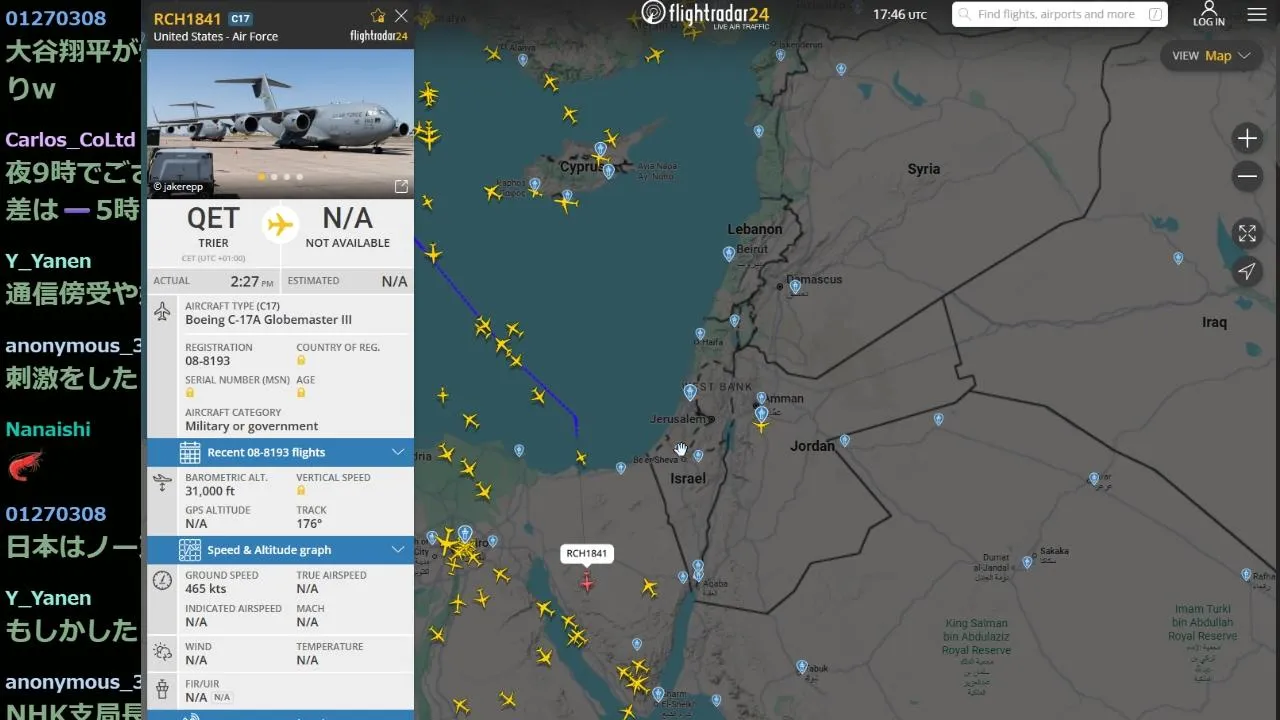Select second photo carousel dot
Image resolution: width=1280 pixels, height=720 pixels.
[274, 177]
